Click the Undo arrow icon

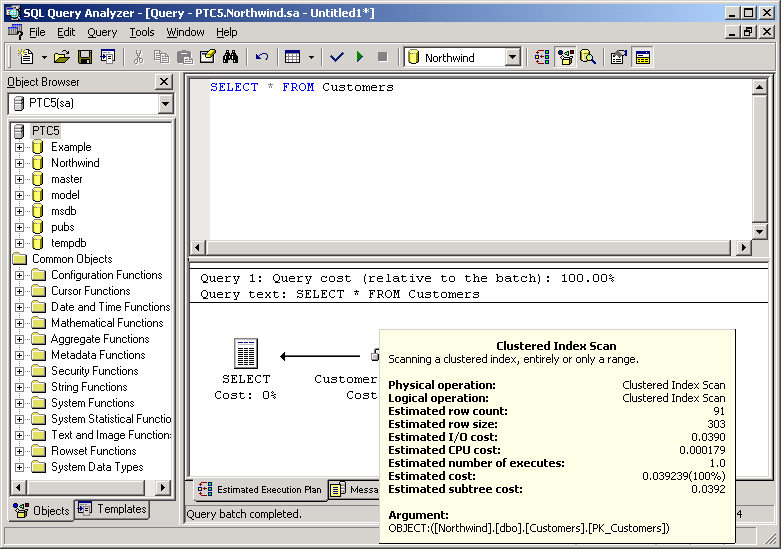click(x=262, y=57)
